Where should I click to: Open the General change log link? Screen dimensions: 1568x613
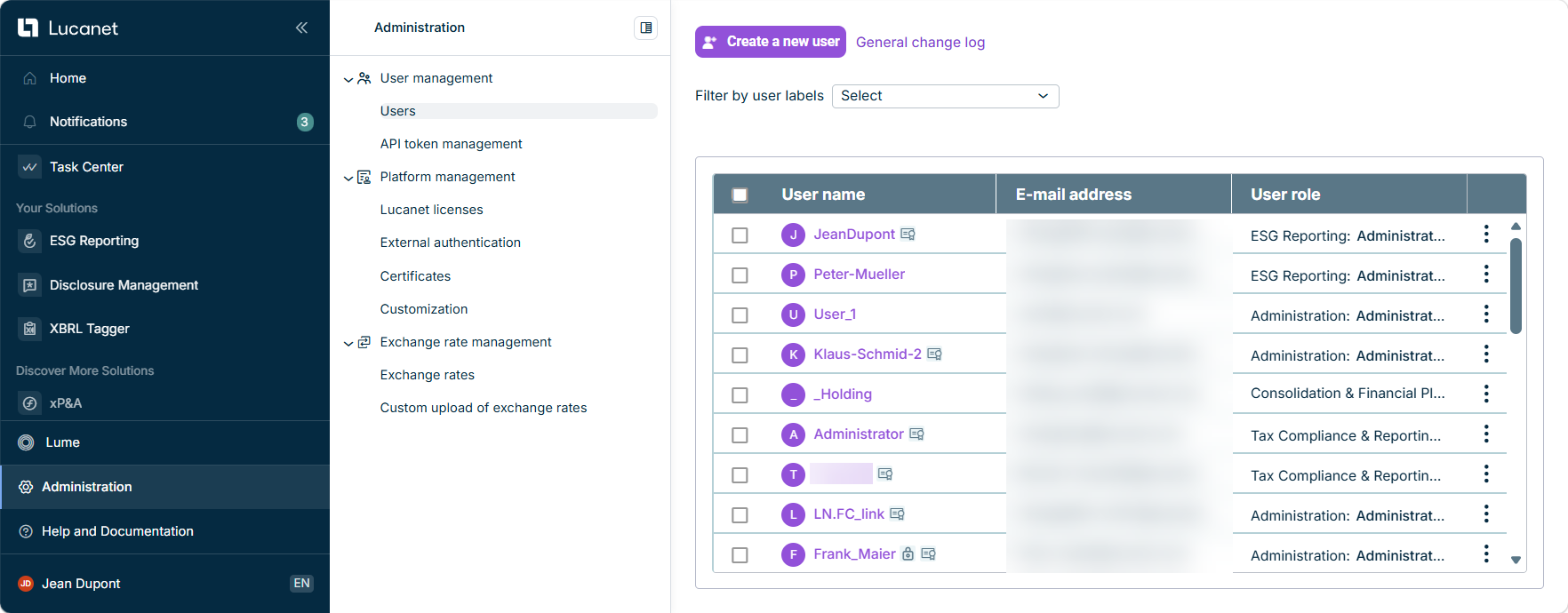coord(920,43)
